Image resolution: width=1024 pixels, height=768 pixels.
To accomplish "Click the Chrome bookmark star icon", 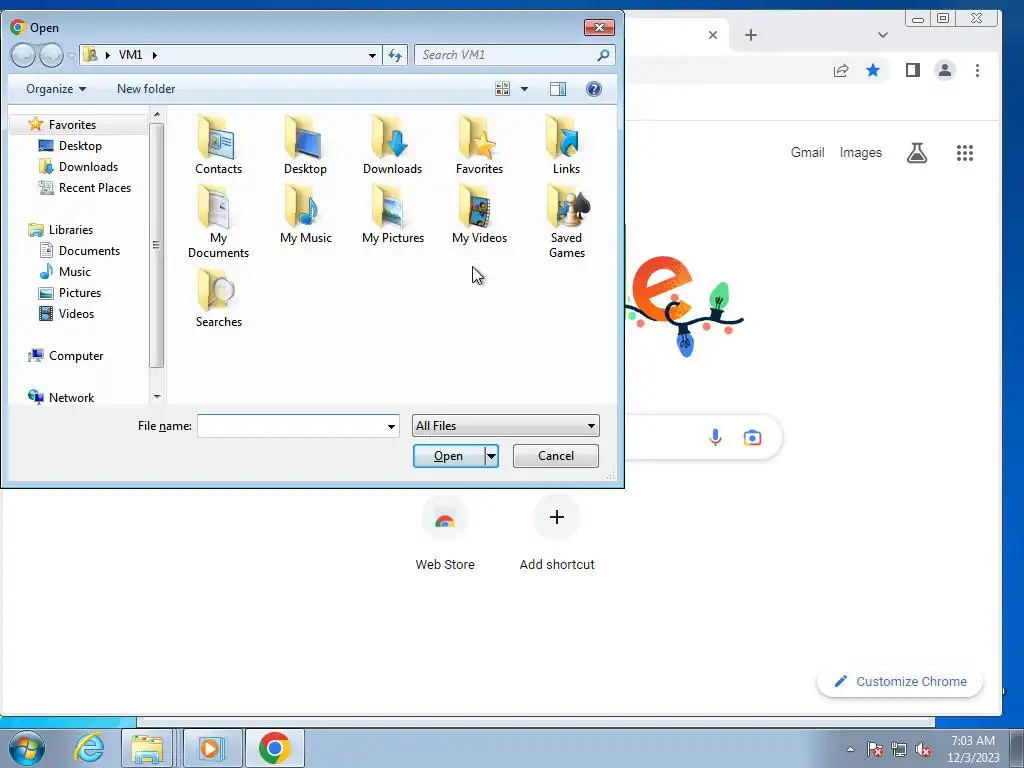I will click(x=872, y=71).
